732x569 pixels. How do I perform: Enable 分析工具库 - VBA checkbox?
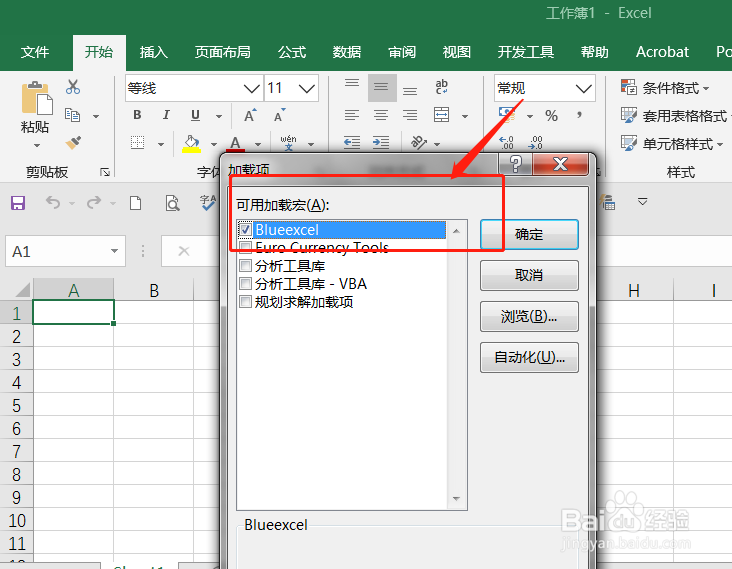246,284
